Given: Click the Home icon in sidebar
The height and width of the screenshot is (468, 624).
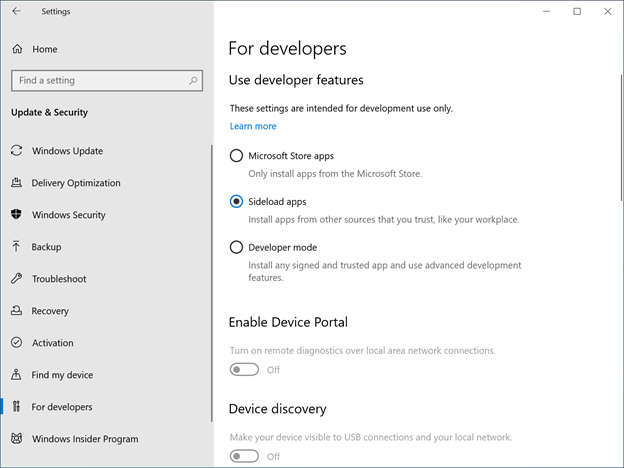Looking at the screenshot, I should pos(17,49).
